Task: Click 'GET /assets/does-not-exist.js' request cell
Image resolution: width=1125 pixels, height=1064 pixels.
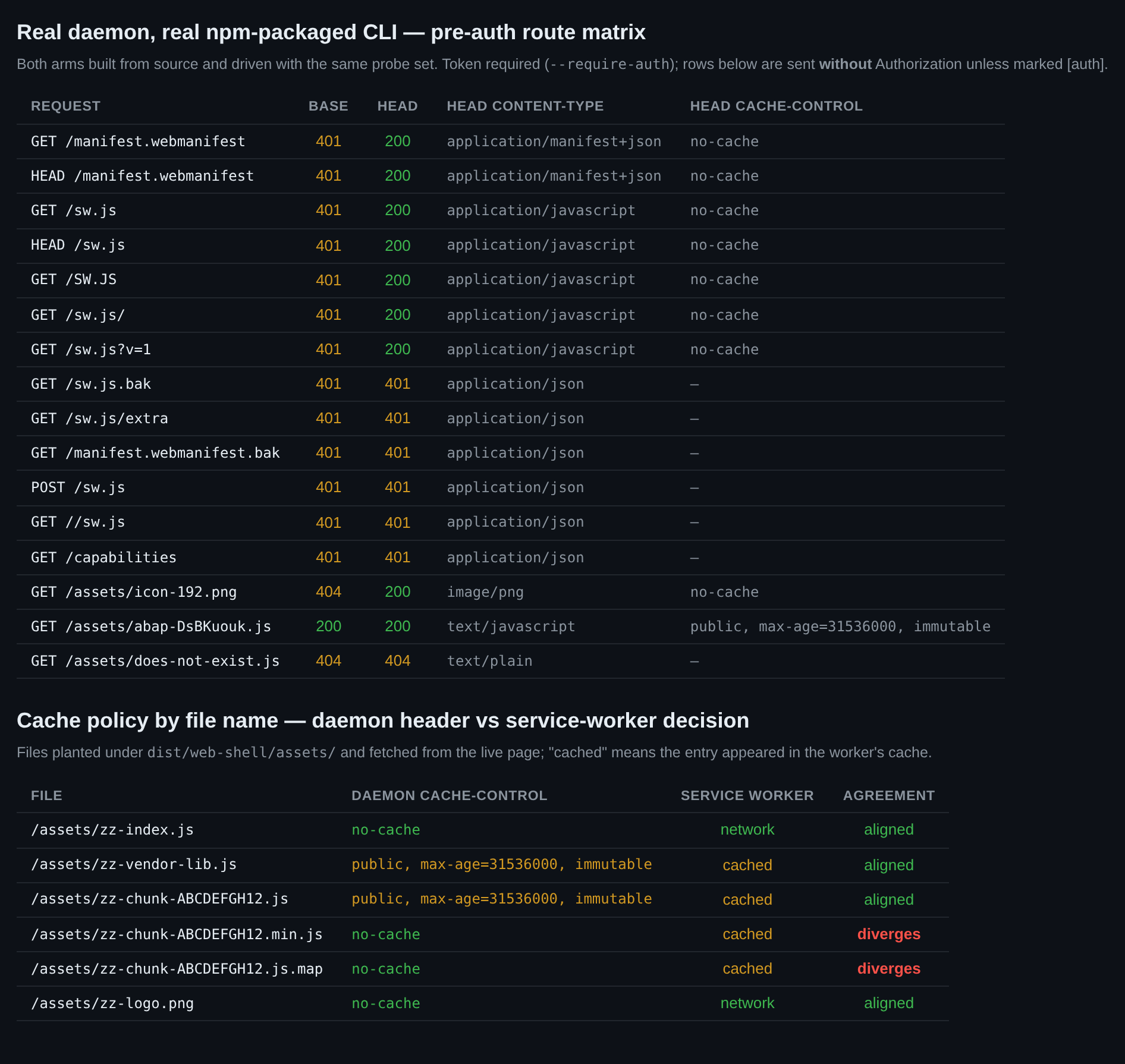Action: point(155,661)
